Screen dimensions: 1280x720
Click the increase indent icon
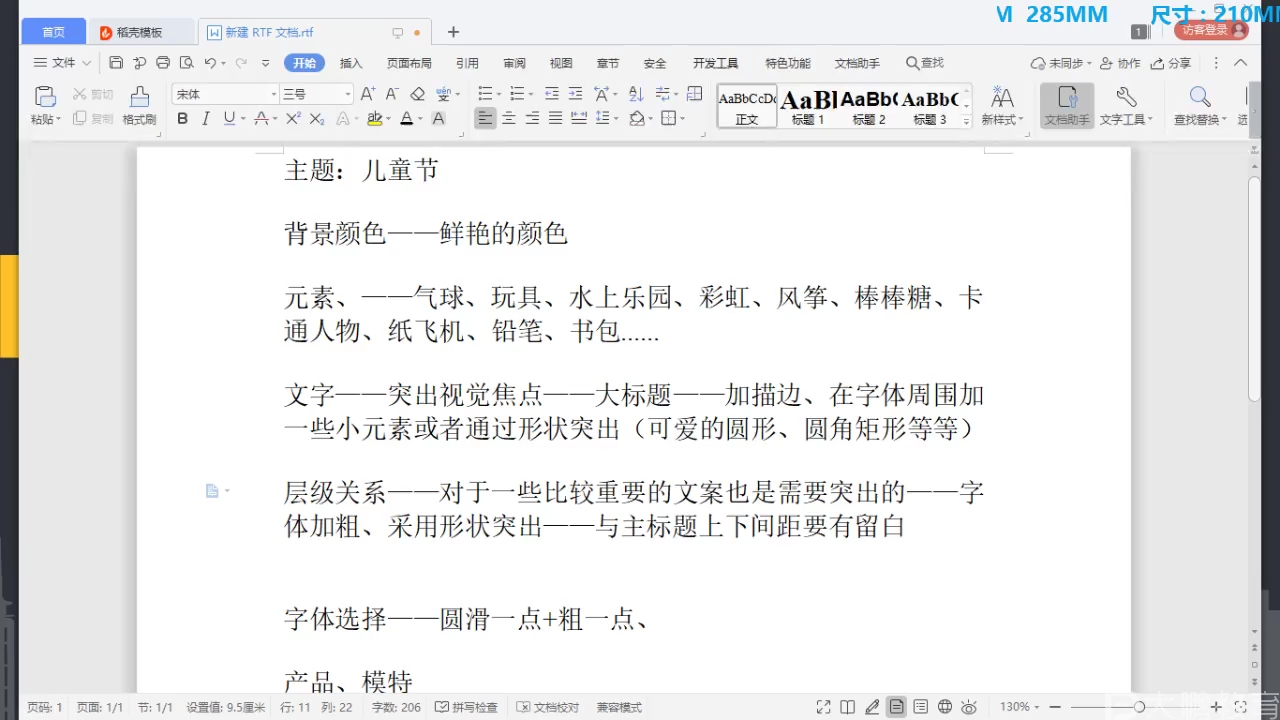575,94
